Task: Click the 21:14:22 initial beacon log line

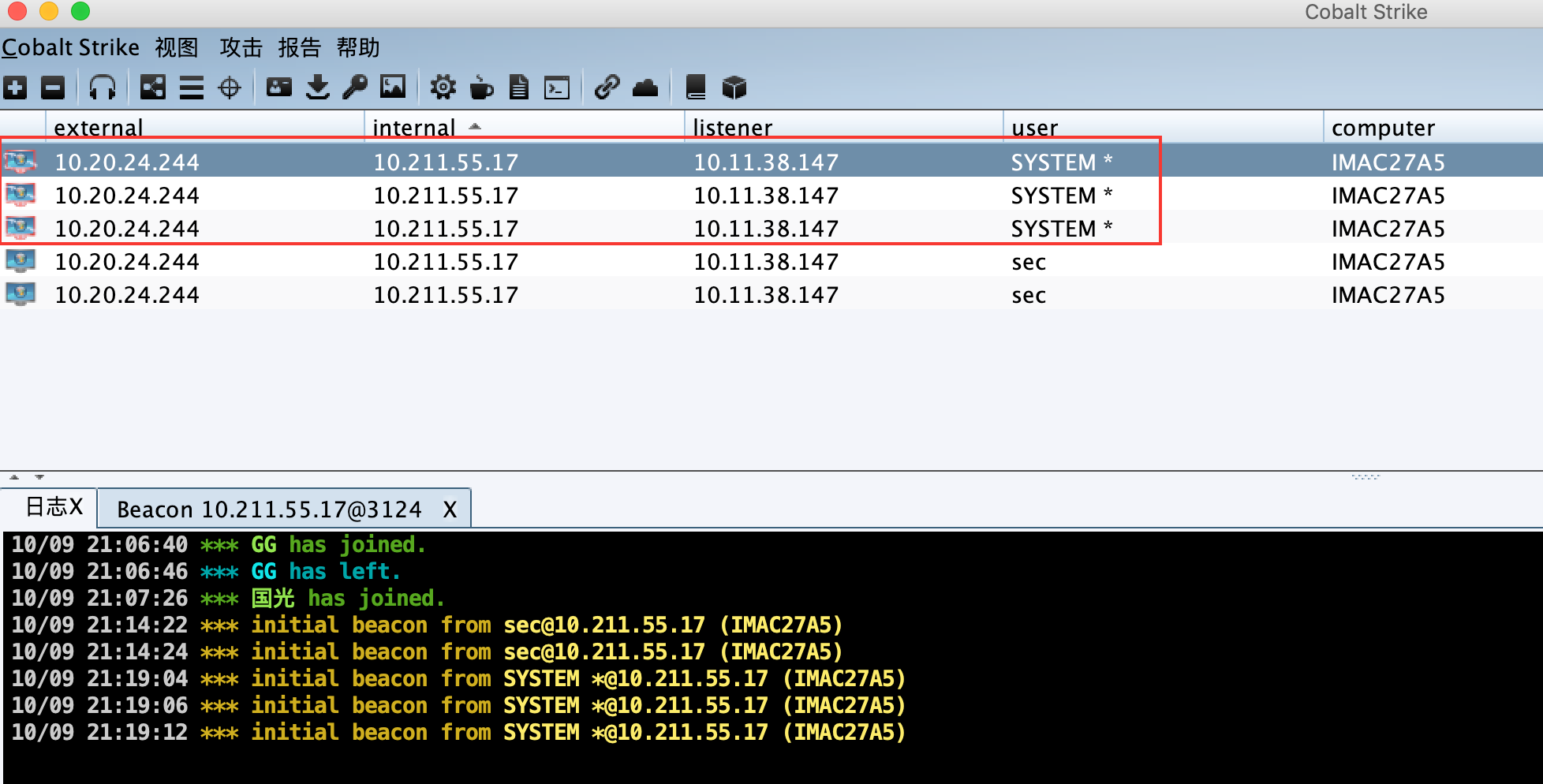Action: pyautogui.click(x=427, y=625)
